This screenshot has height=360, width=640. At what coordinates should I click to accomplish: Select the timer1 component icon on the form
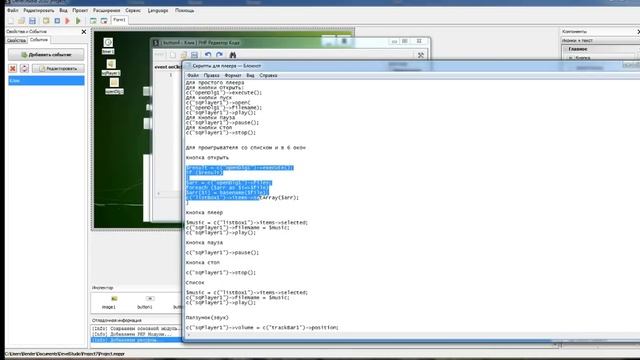point(108,42)
